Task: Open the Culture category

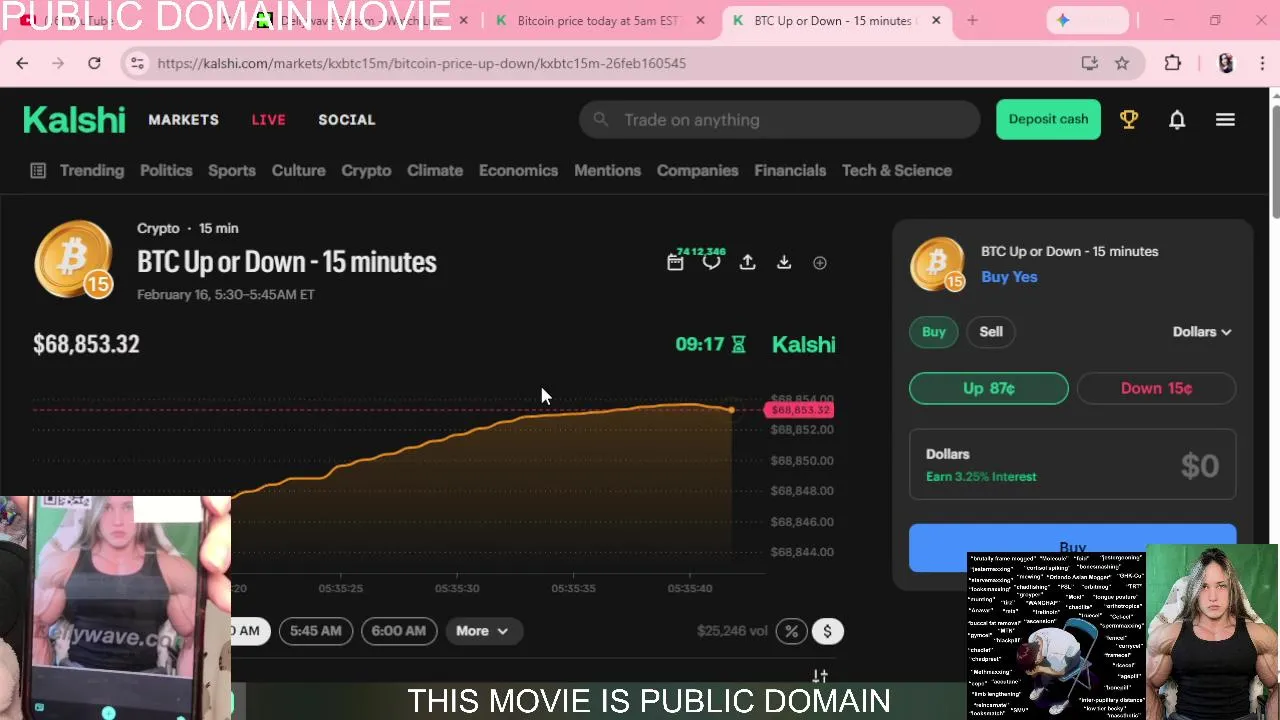Action: pos(299,171)
